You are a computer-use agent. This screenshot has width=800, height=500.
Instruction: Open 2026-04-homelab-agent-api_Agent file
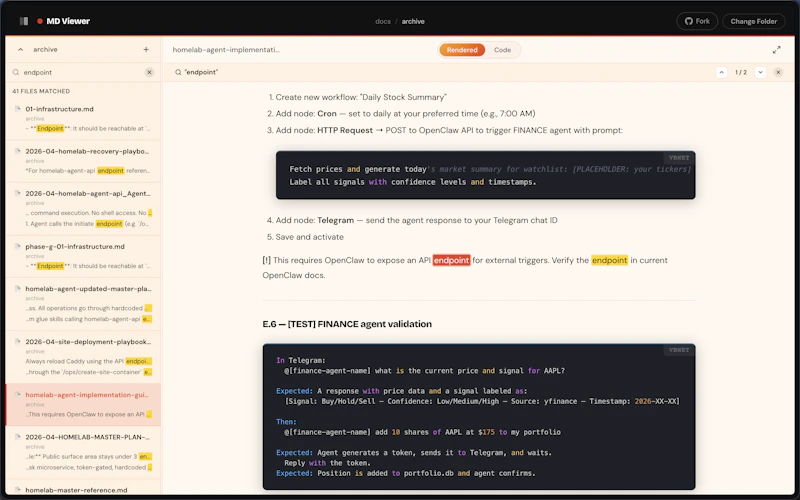[83, 208]
